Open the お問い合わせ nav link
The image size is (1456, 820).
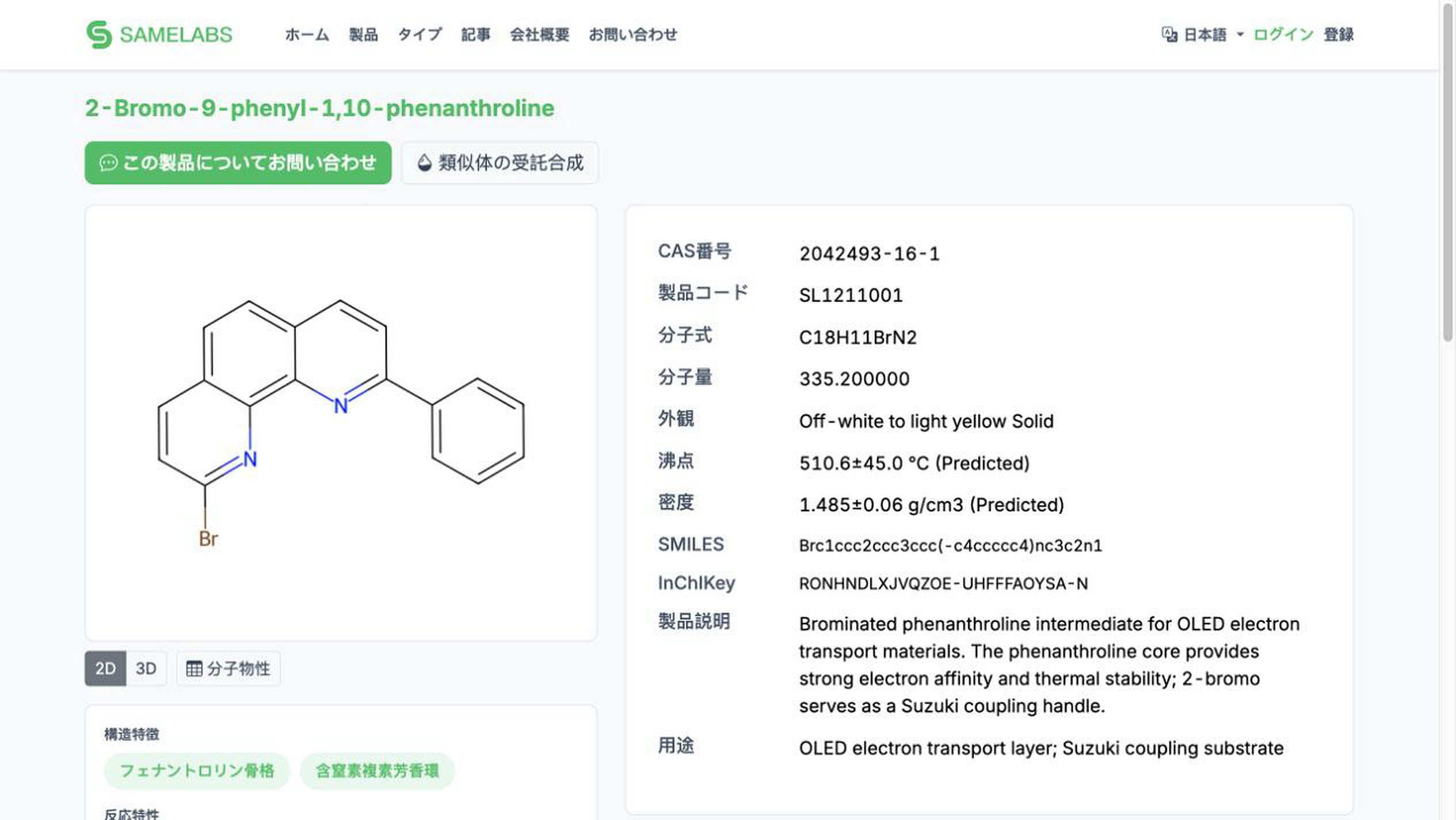click(x=632, y=35)
